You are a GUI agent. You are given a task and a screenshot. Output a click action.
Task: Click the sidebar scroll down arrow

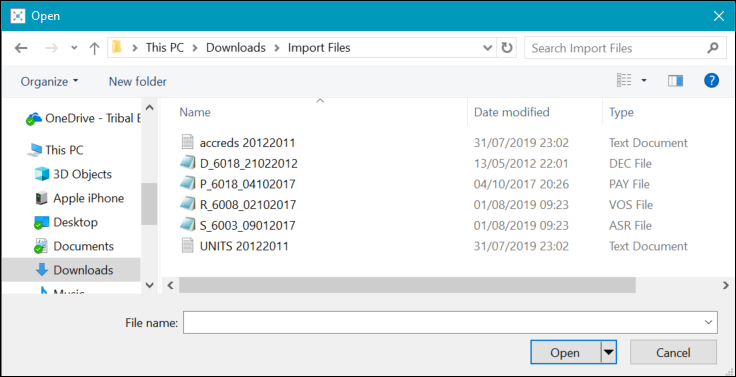149,285
